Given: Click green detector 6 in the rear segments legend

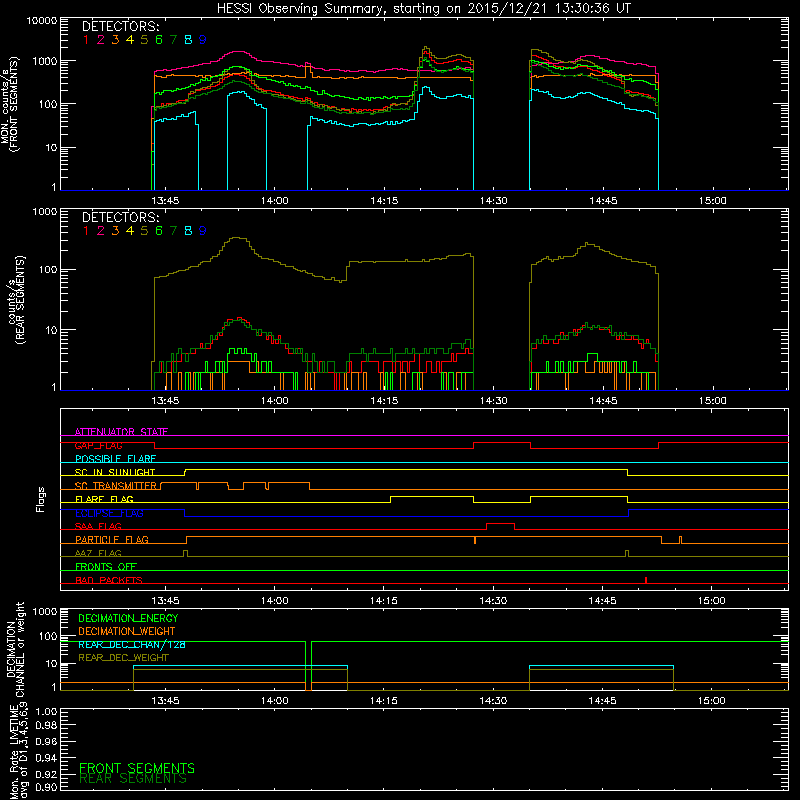Looking at the screenshot, I should tap(159, 231).
